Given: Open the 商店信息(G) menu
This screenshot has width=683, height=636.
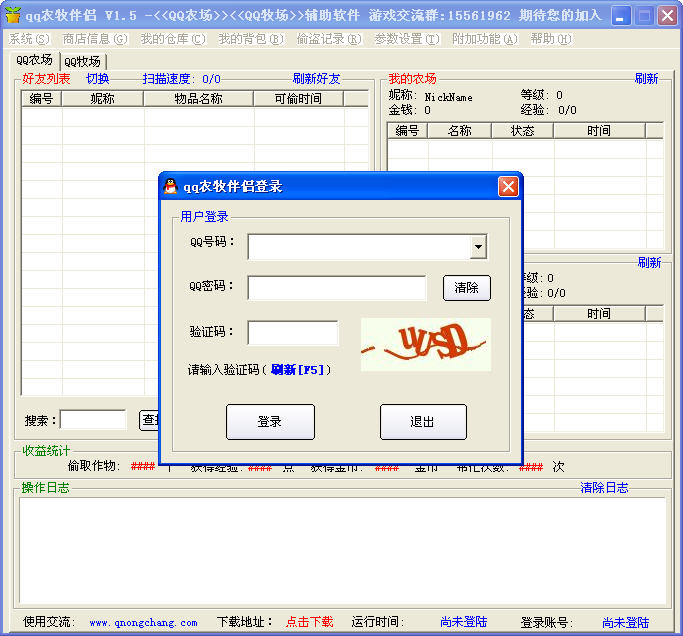Looking at the screenshot, I should [x=95, y=39].
